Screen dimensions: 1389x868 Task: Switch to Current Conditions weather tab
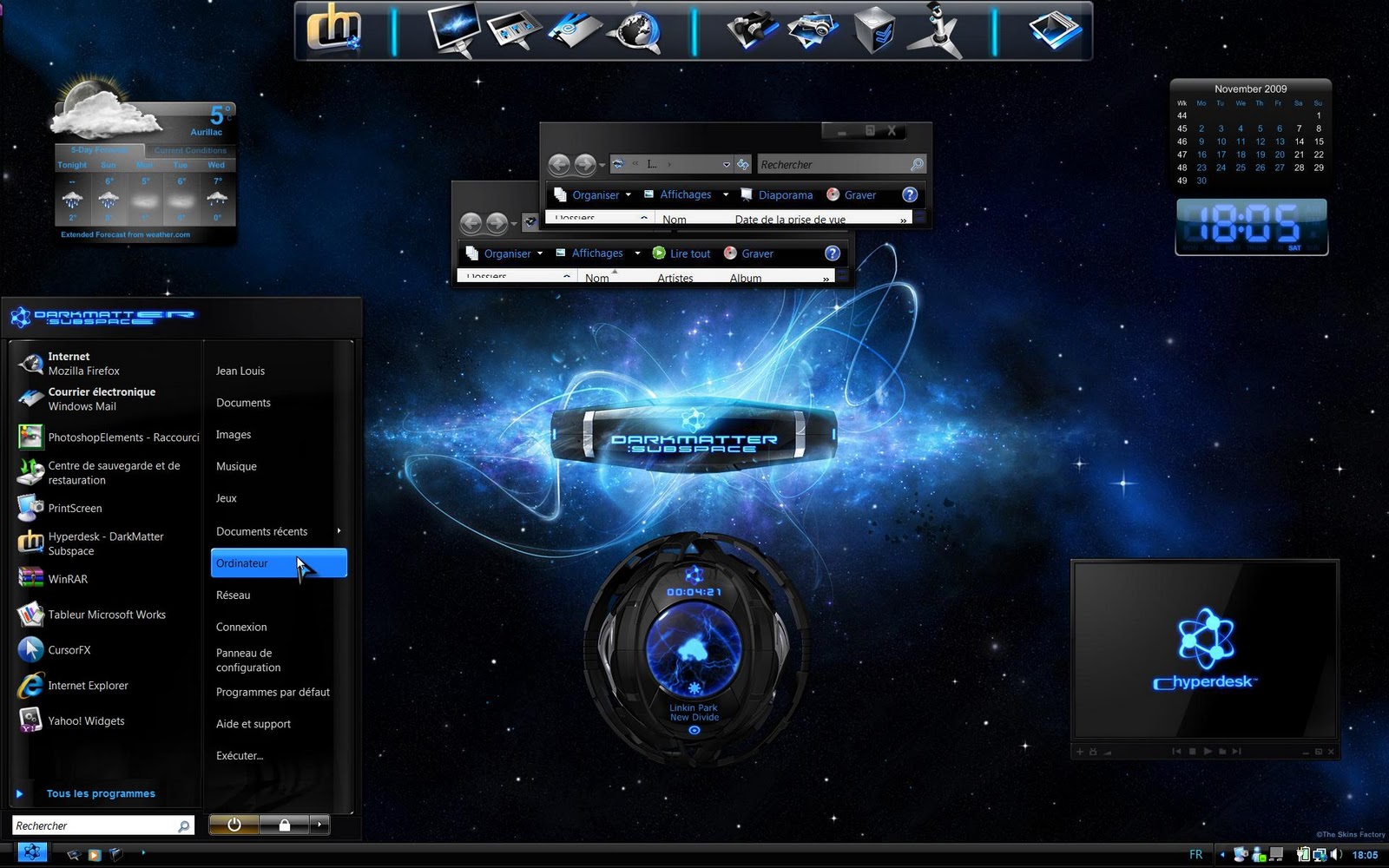(190, 150)
